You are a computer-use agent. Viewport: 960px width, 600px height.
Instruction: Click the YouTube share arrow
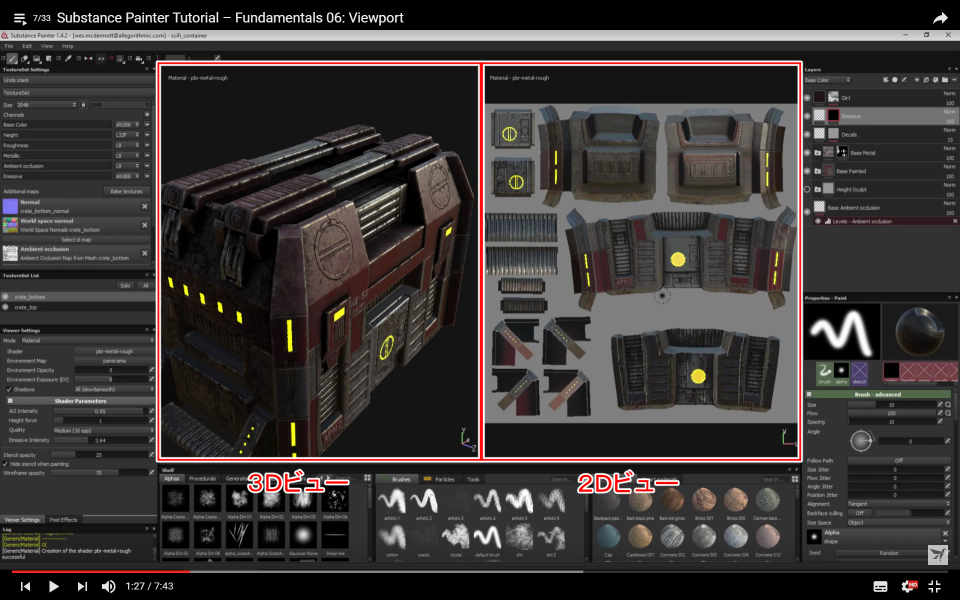click(940, 18)
